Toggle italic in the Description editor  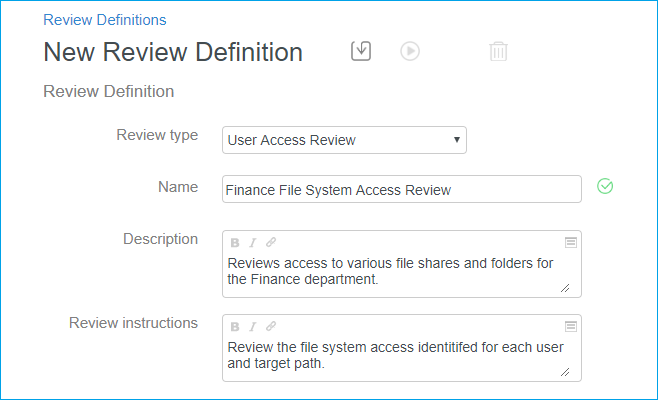pos(252,242)
